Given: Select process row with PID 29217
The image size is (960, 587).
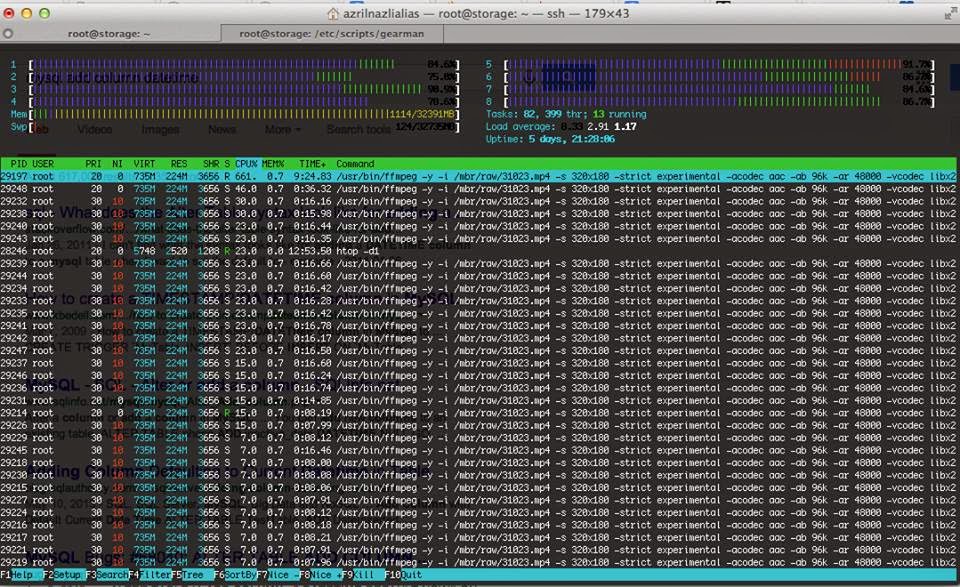Looking at the screenshot, I should 478,537.
